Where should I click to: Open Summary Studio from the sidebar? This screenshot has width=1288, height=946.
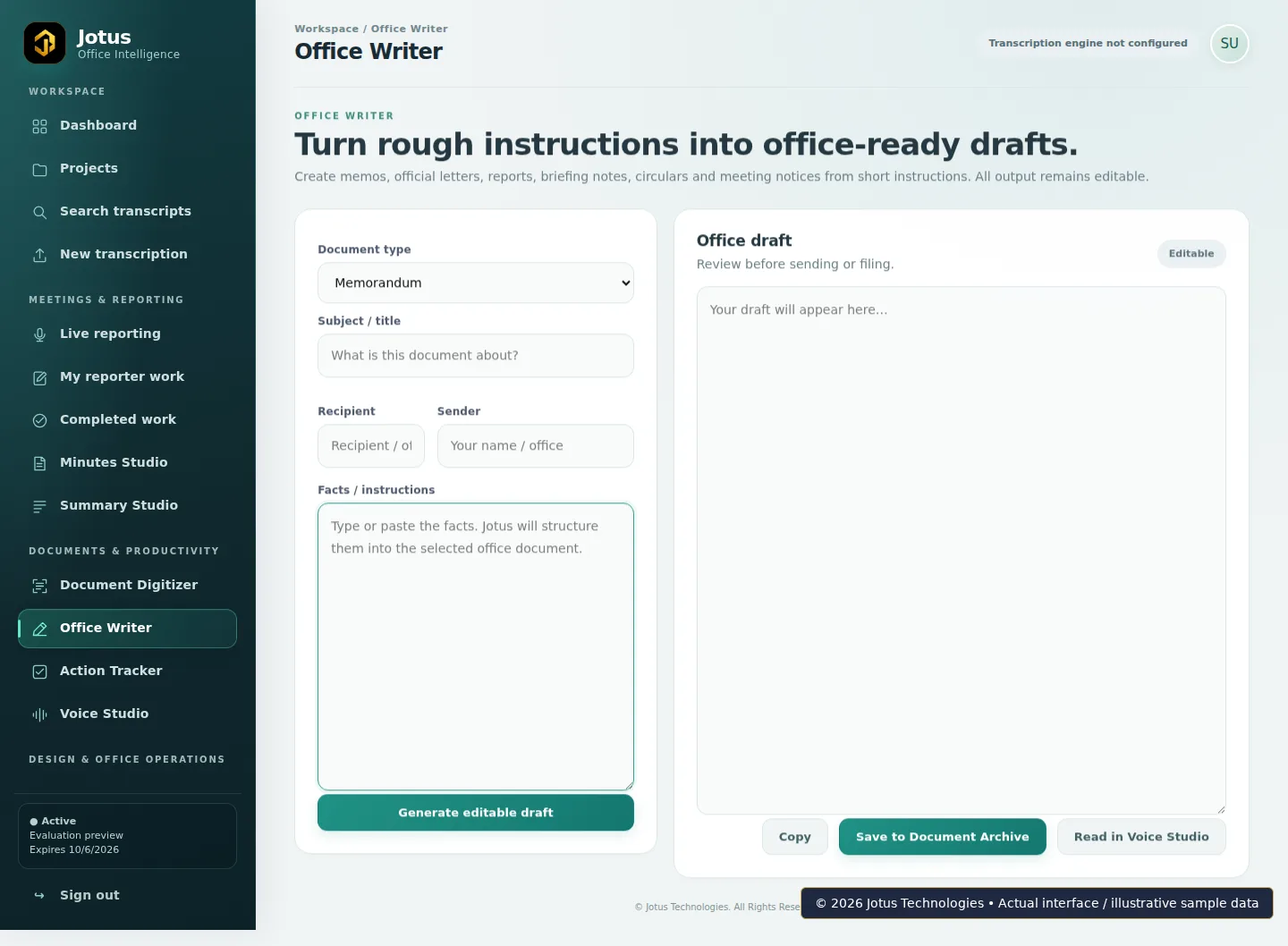click(x=127, y=505)
